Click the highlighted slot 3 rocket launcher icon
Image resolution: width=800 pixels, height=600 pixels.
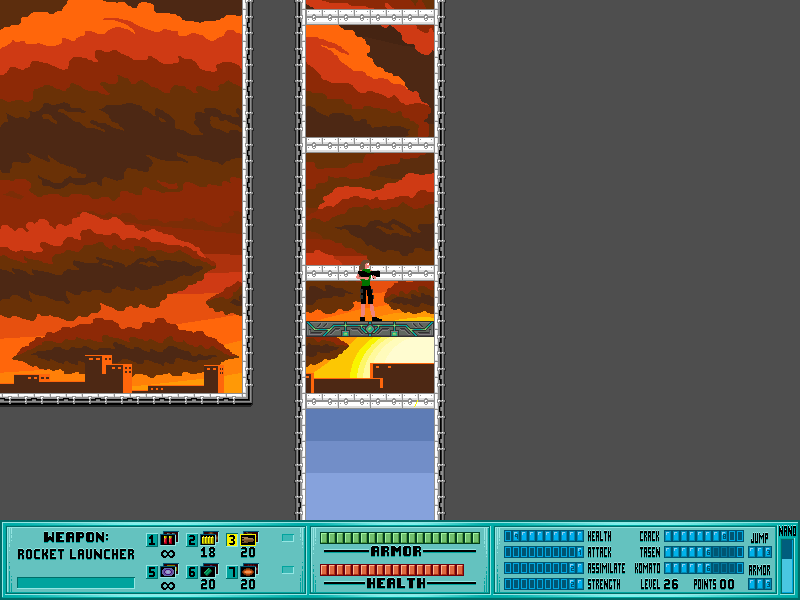[247, 539]
